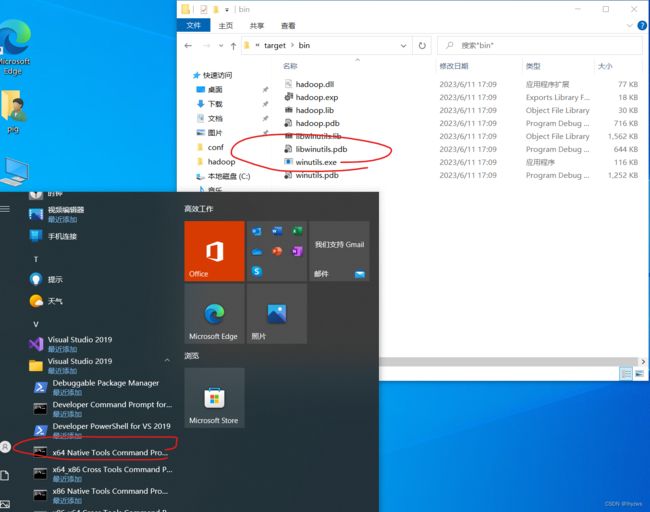650x512 pixels.
Task: Open Weather app entry
Action: coord(99,301)
